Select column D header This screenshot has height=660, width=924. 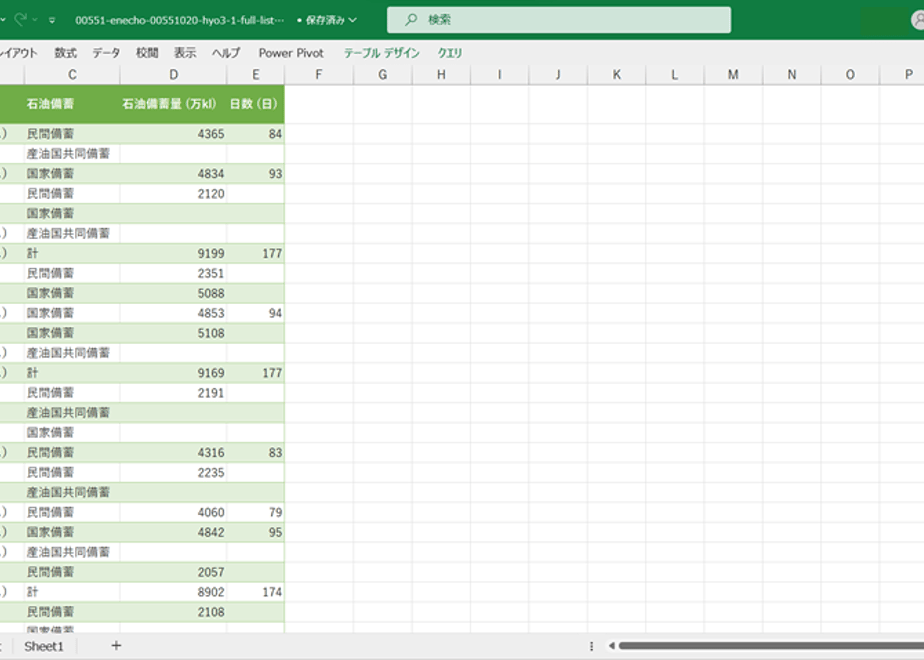tap(173, 75)
